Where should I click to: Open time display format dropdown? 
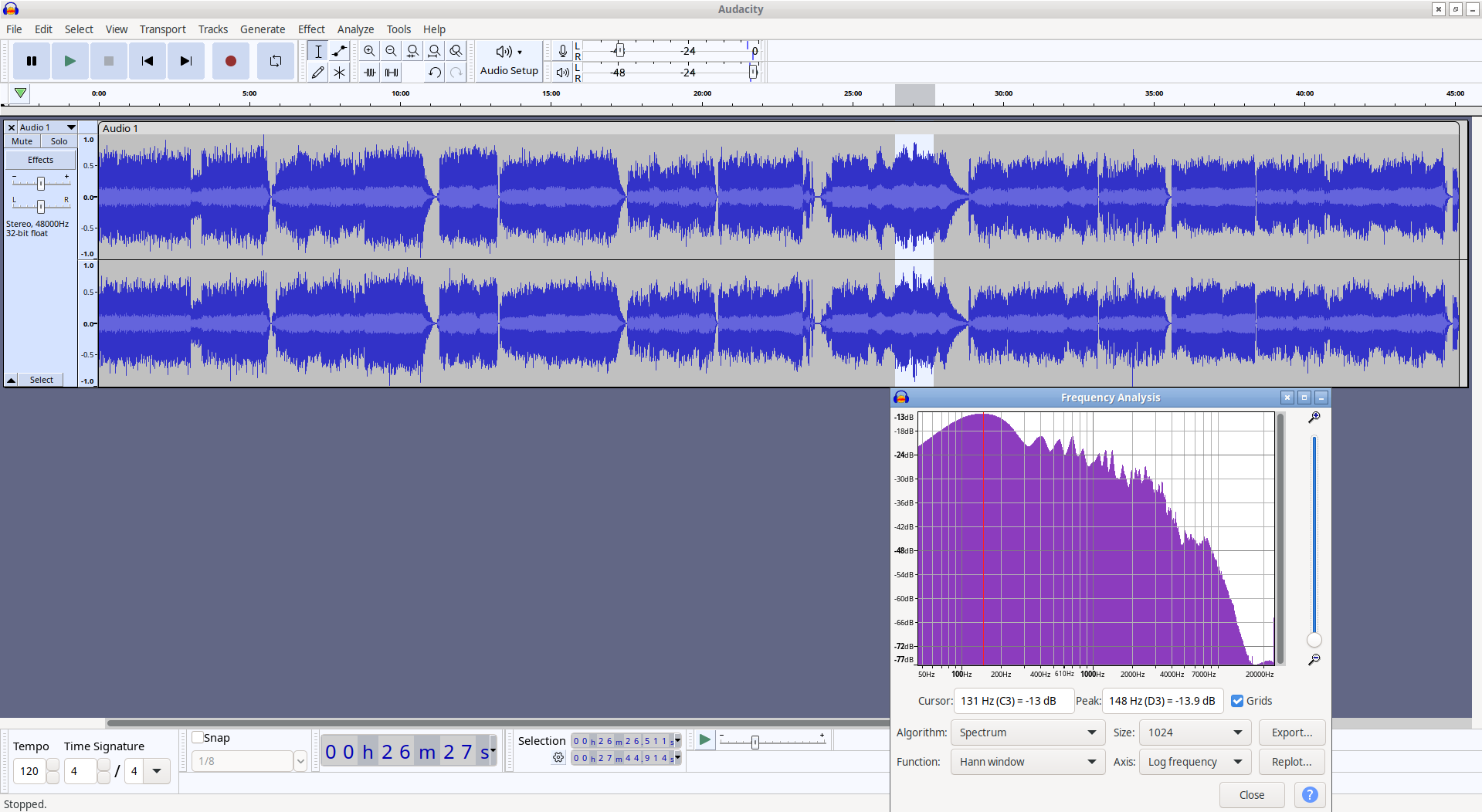[x=493, y=750]
